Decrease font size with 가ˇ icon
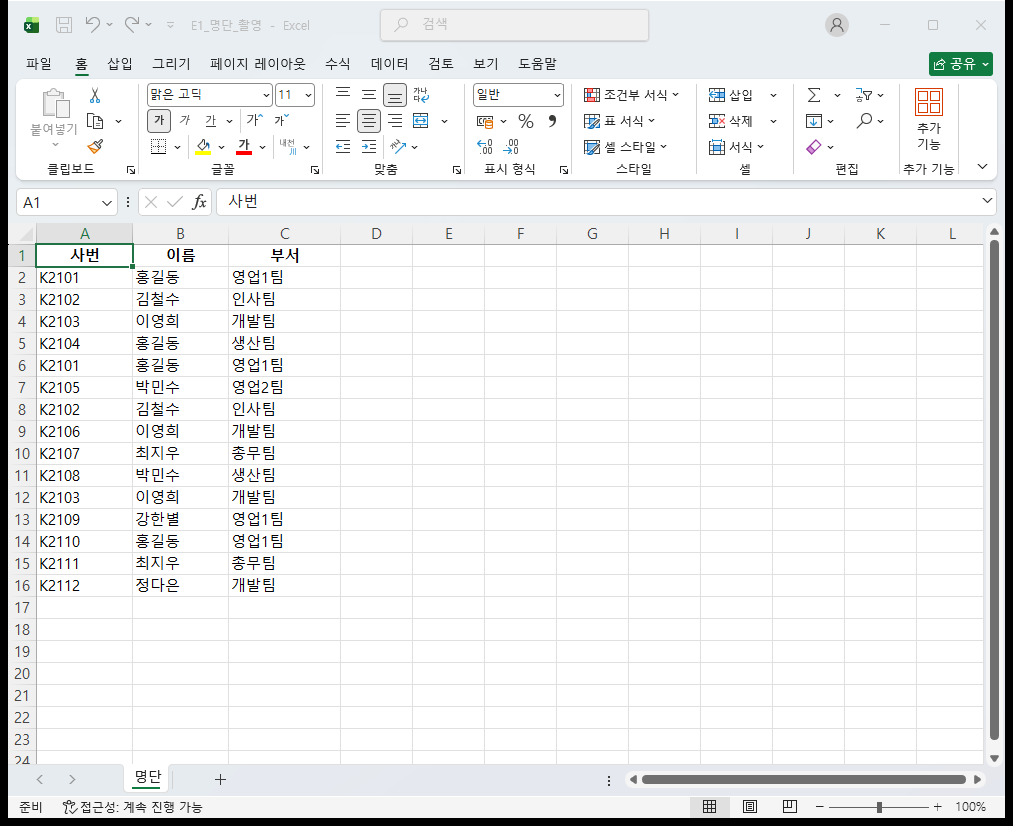 [x=282, y=120]
